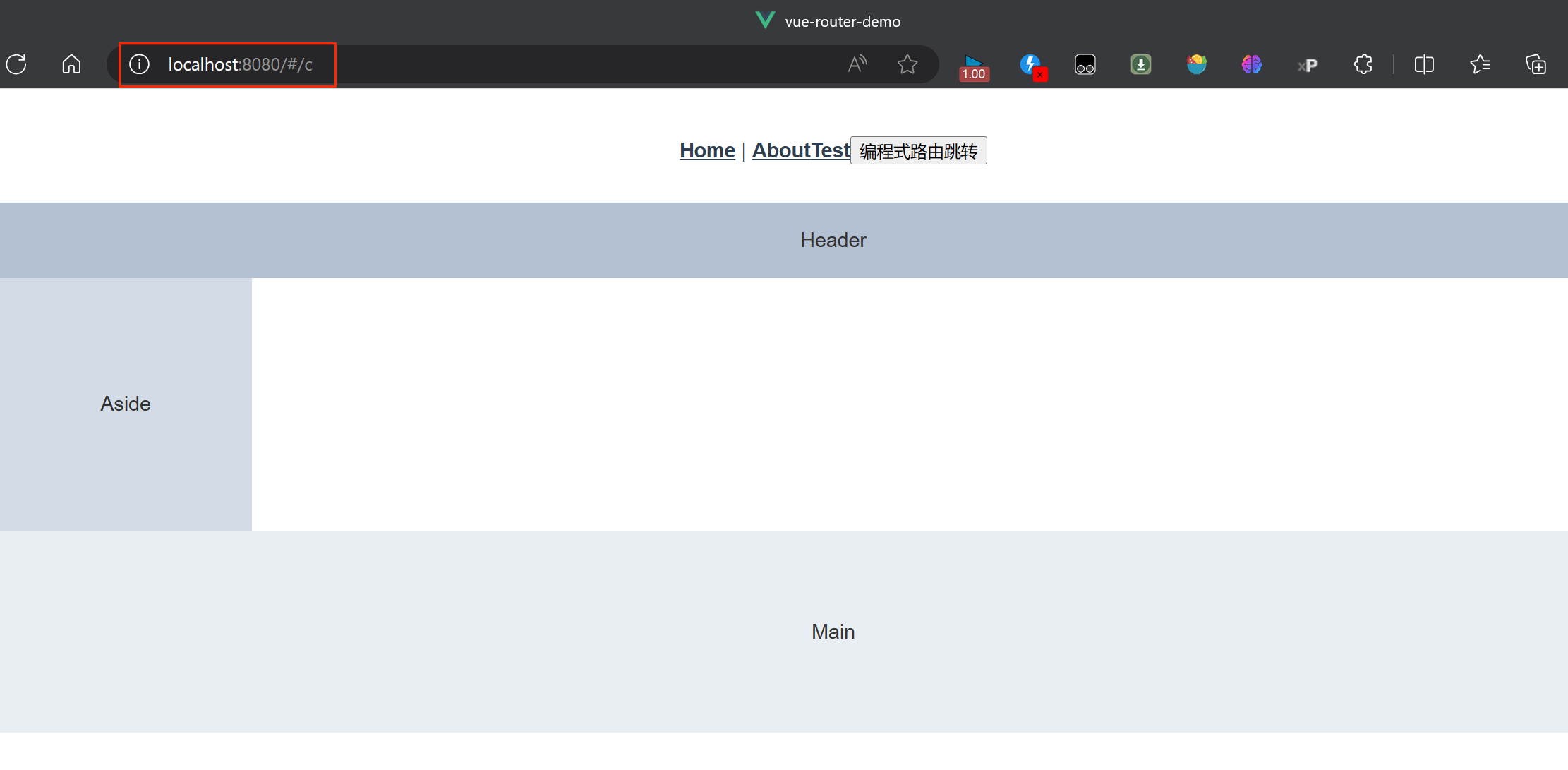1568x770 pixels.
Task: Open the colorful bowl extension icon
Action: click(x=1197, y=64)
